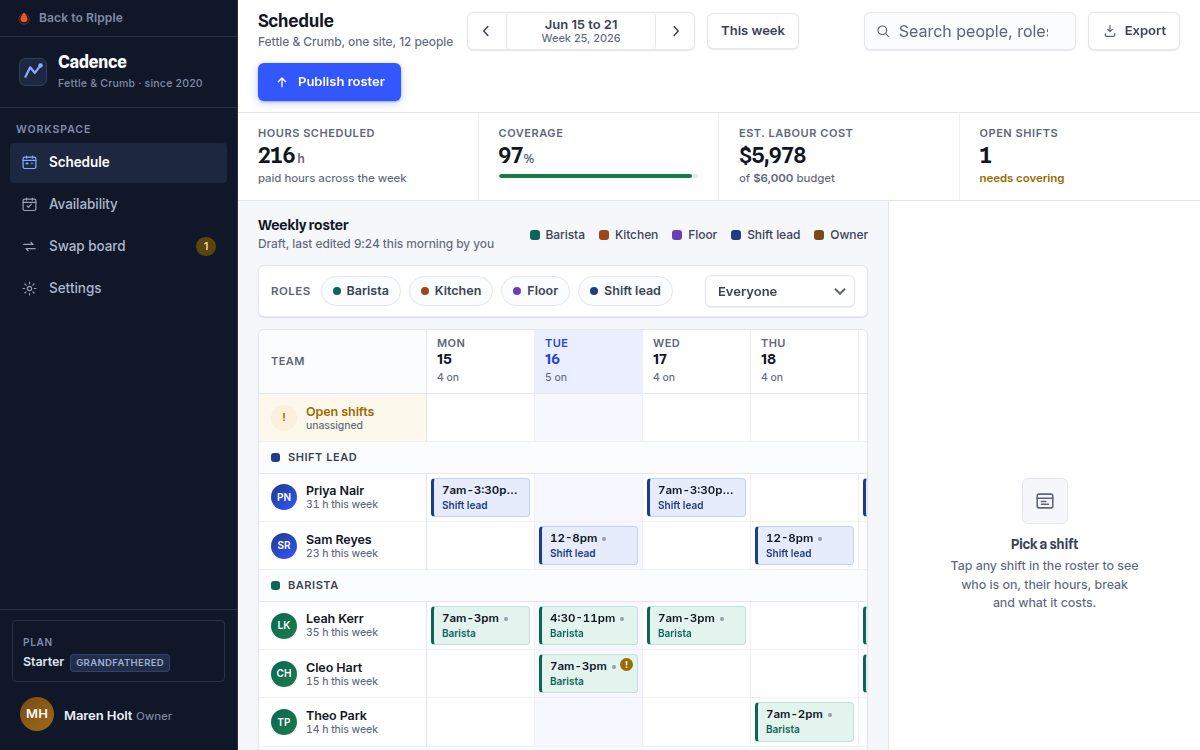1200x750 pixels.
Task: Select the Monday 15 column header
Action: (480, 361)
